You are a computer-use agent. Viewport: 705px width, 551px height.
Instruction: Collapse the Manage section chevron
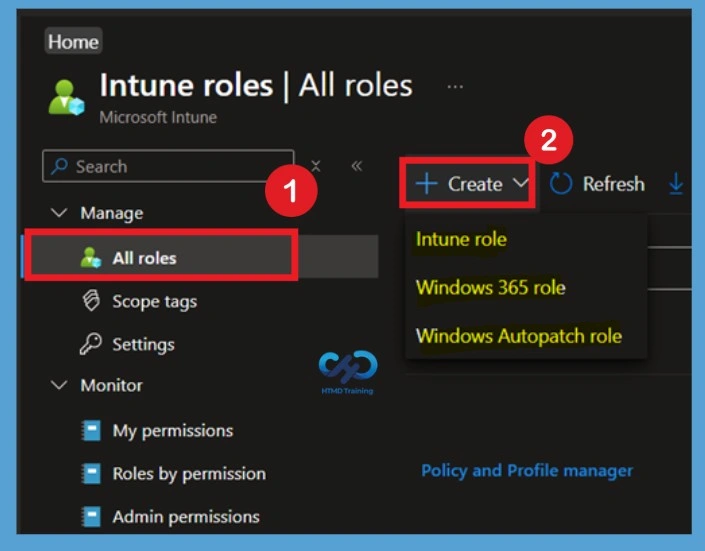tap(59, 212)
